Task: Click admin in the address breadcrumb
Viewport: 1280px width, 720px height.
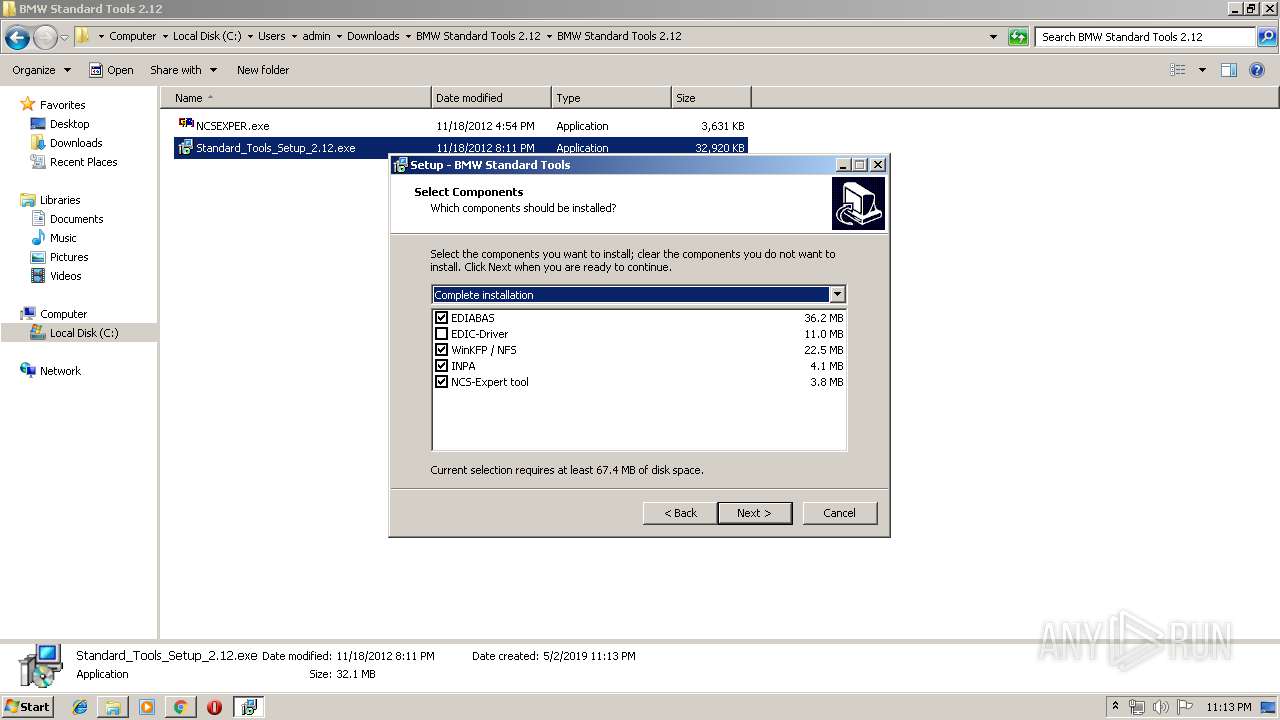Action: pos(316,36)
